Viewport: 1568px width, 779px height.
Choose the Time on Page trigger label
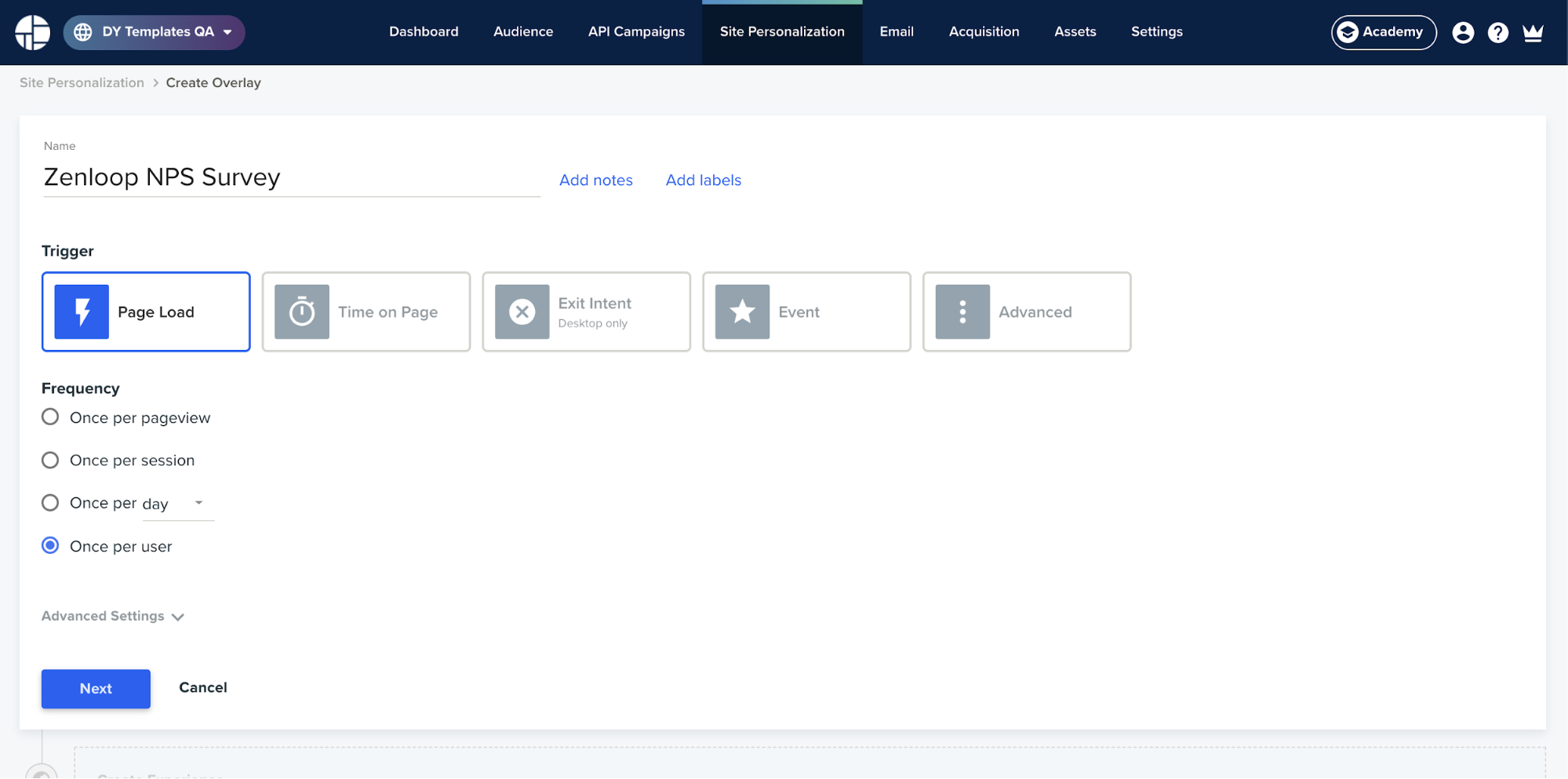[x=387, y=312]
